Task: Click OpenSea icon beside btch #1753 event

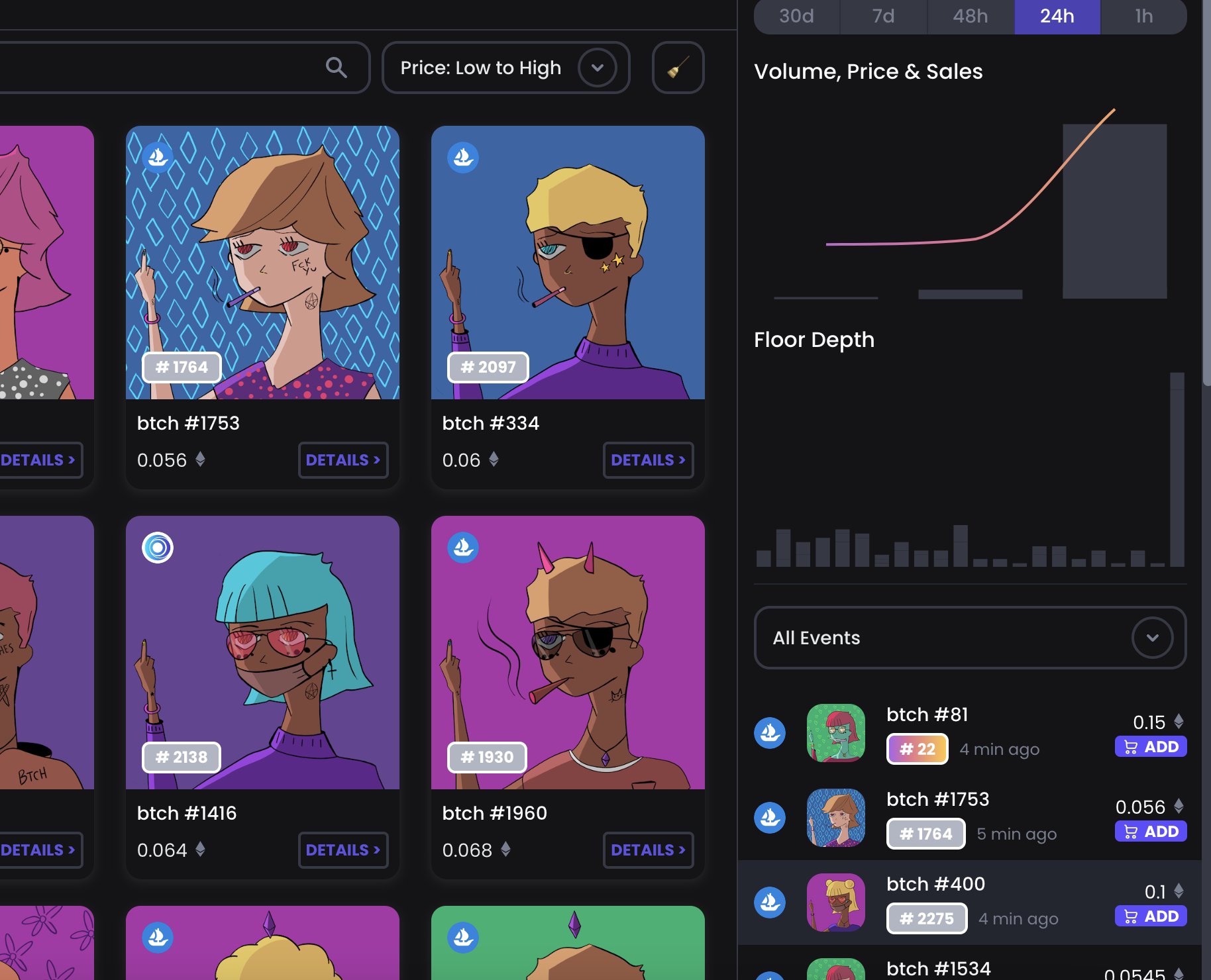Action: pos(770,818)
